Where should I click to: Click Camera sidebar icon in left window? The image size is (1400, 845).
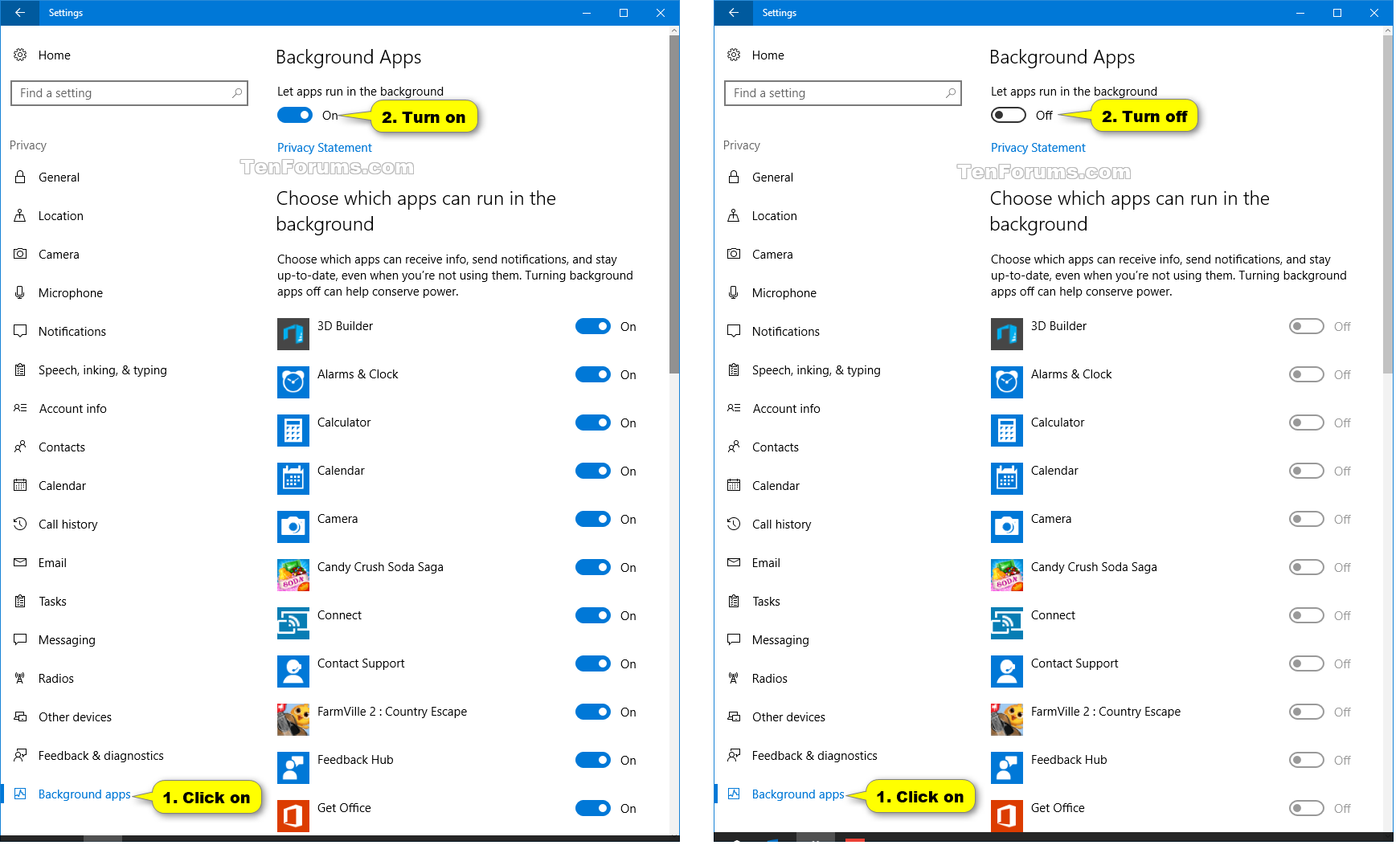point(20,254)
